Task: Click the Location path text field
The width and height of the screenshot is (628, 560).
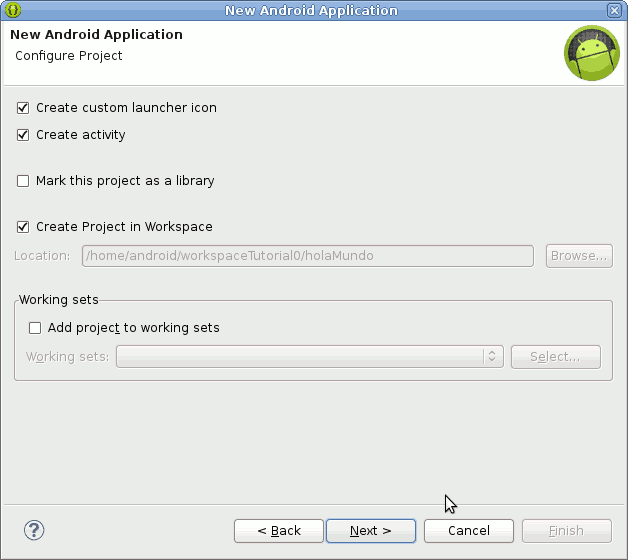Action: coord(307,256)
